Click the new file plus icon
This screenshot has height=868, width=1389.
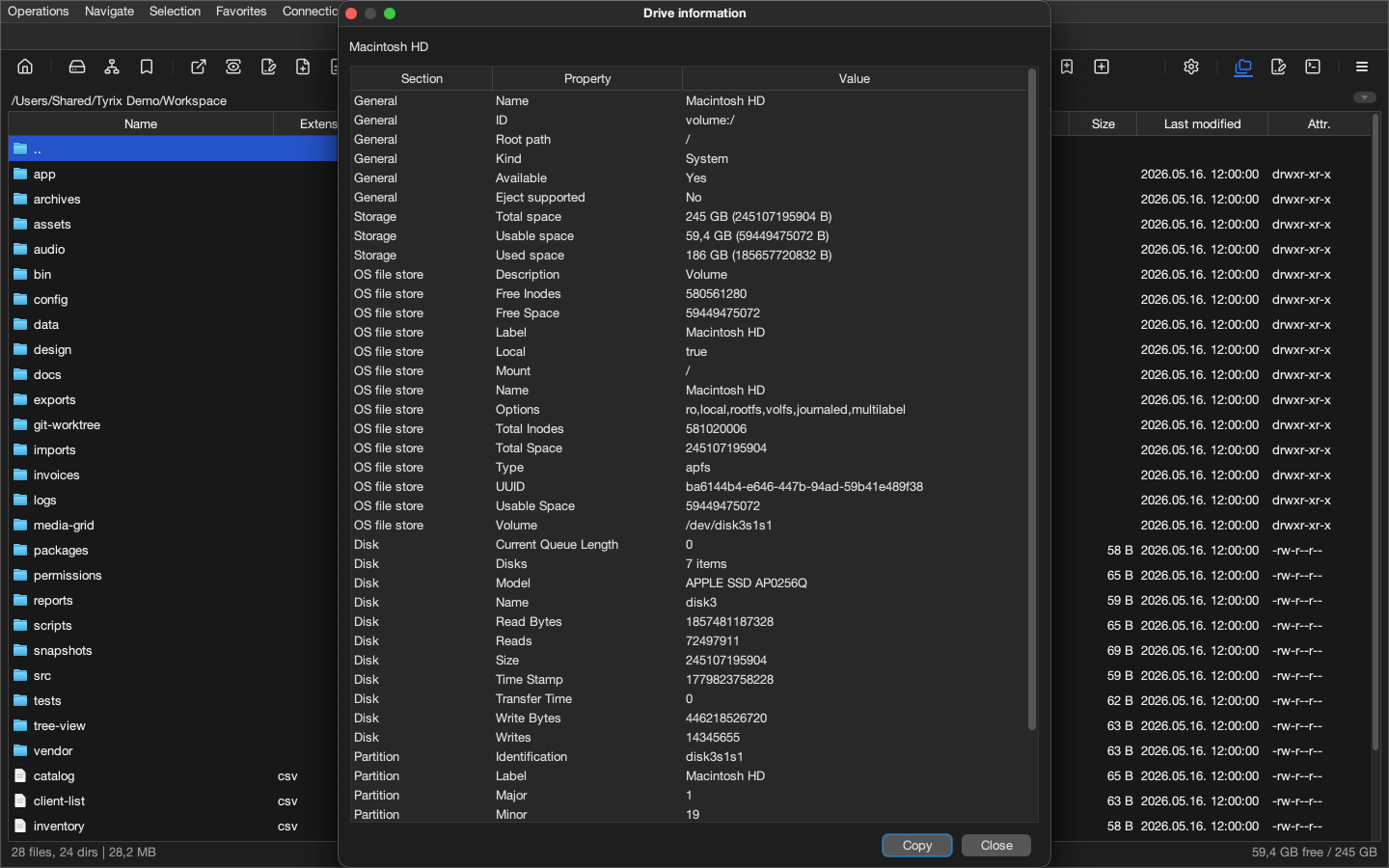pyautogui.click(x=303, y=67)
